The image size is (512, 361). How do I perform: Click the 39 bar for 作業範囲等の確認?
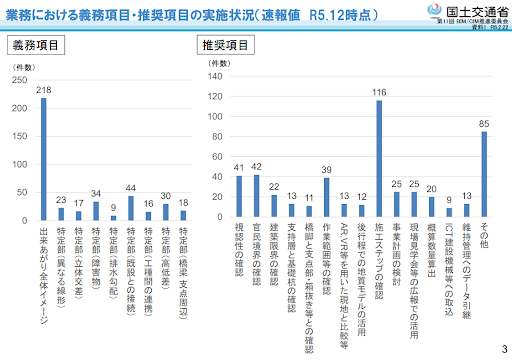(x=326, y=197)
